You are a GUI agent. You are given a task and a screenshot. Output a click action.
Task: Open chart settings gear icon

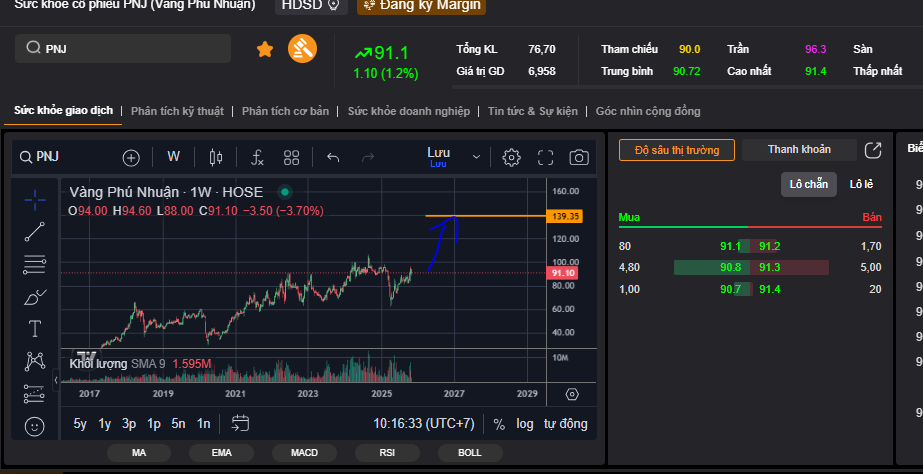[x=511, y=157]
